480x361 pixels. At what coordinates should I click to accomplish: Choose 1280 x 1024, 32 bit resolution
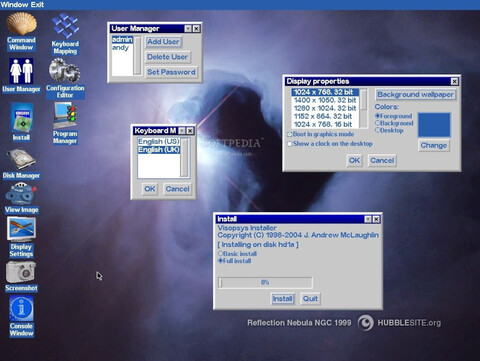[x=325, y=108]
